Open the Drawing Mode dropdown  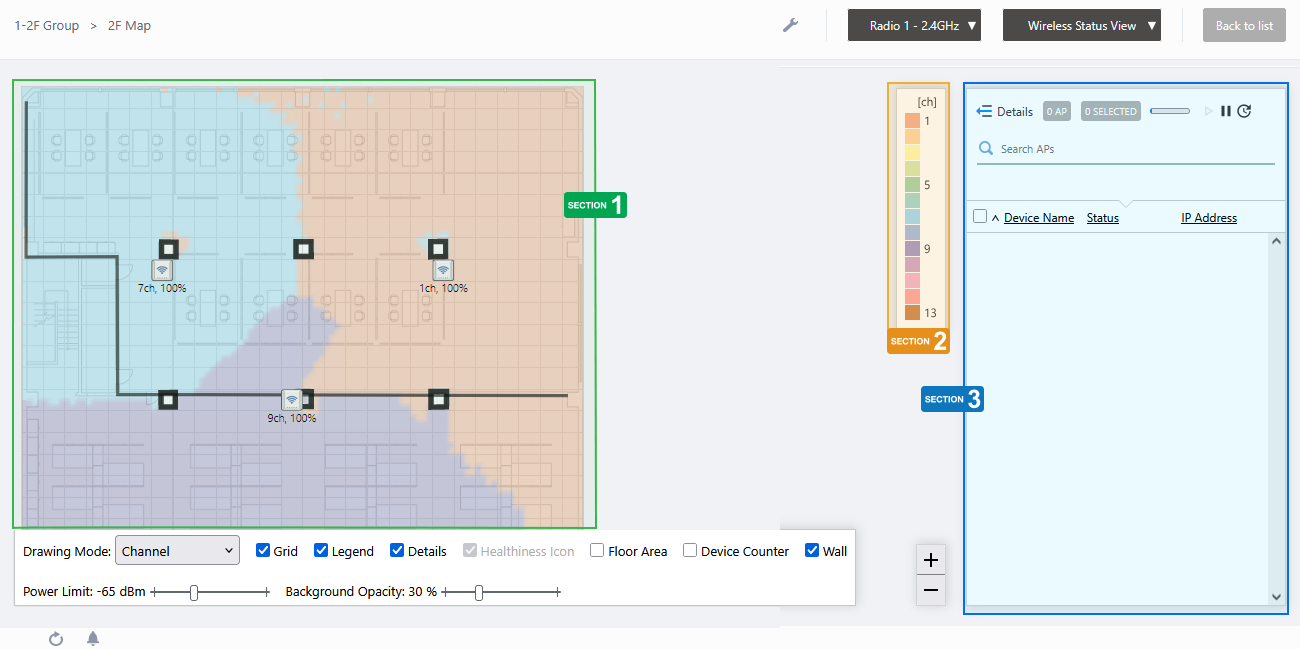[x=177, y=551]
